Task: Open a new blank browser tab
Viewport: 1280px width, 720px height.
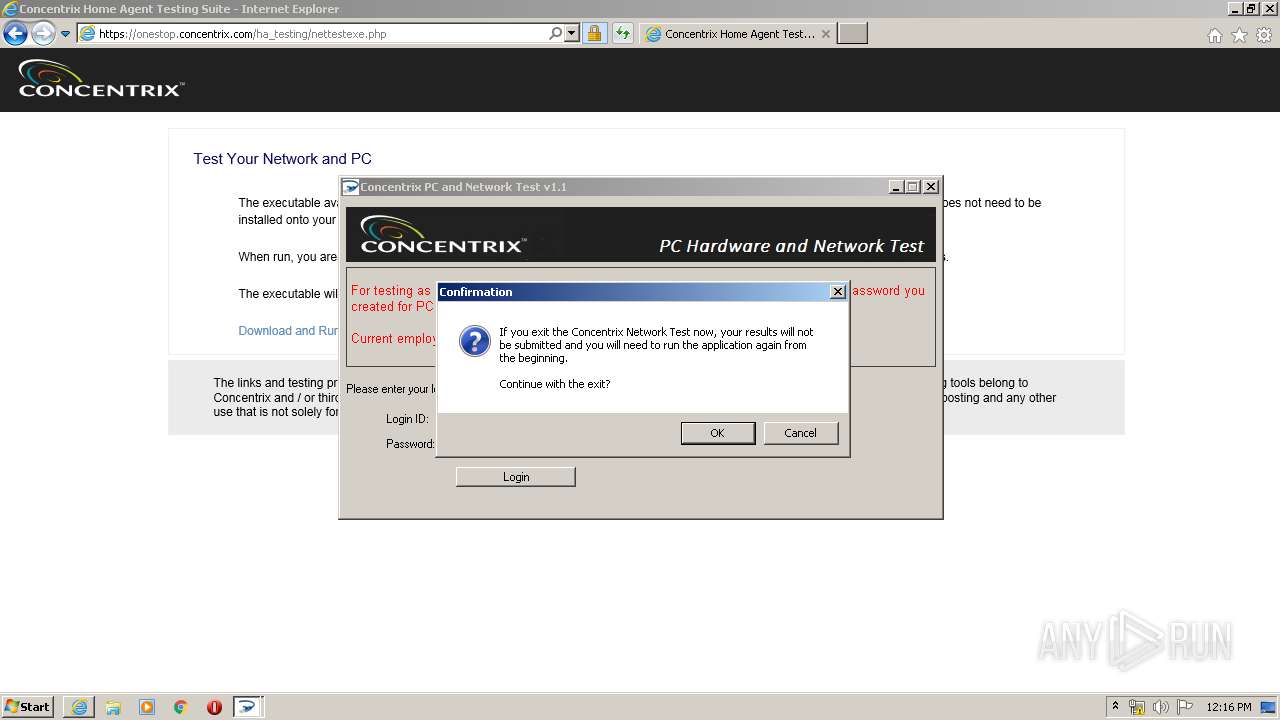Action: pos(852,34)
